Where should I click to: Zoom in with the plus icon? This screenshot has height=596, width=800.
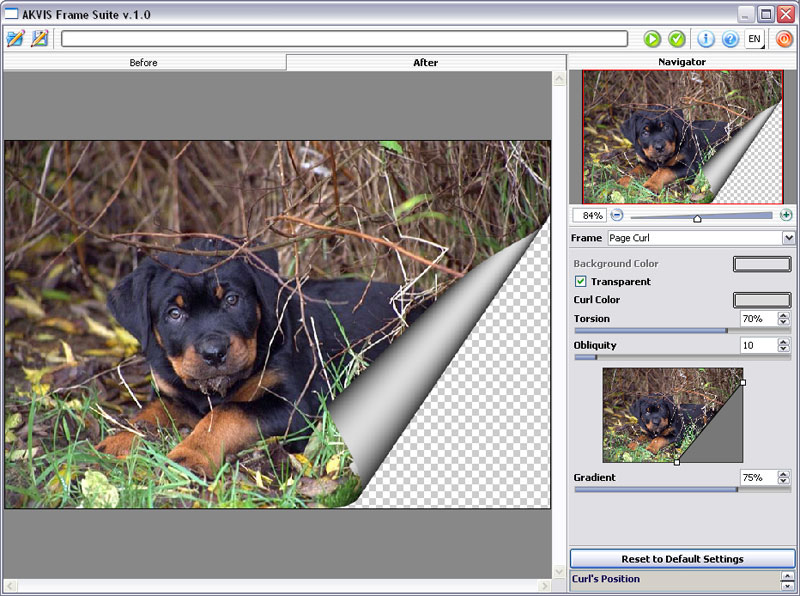tap(786, 215)
